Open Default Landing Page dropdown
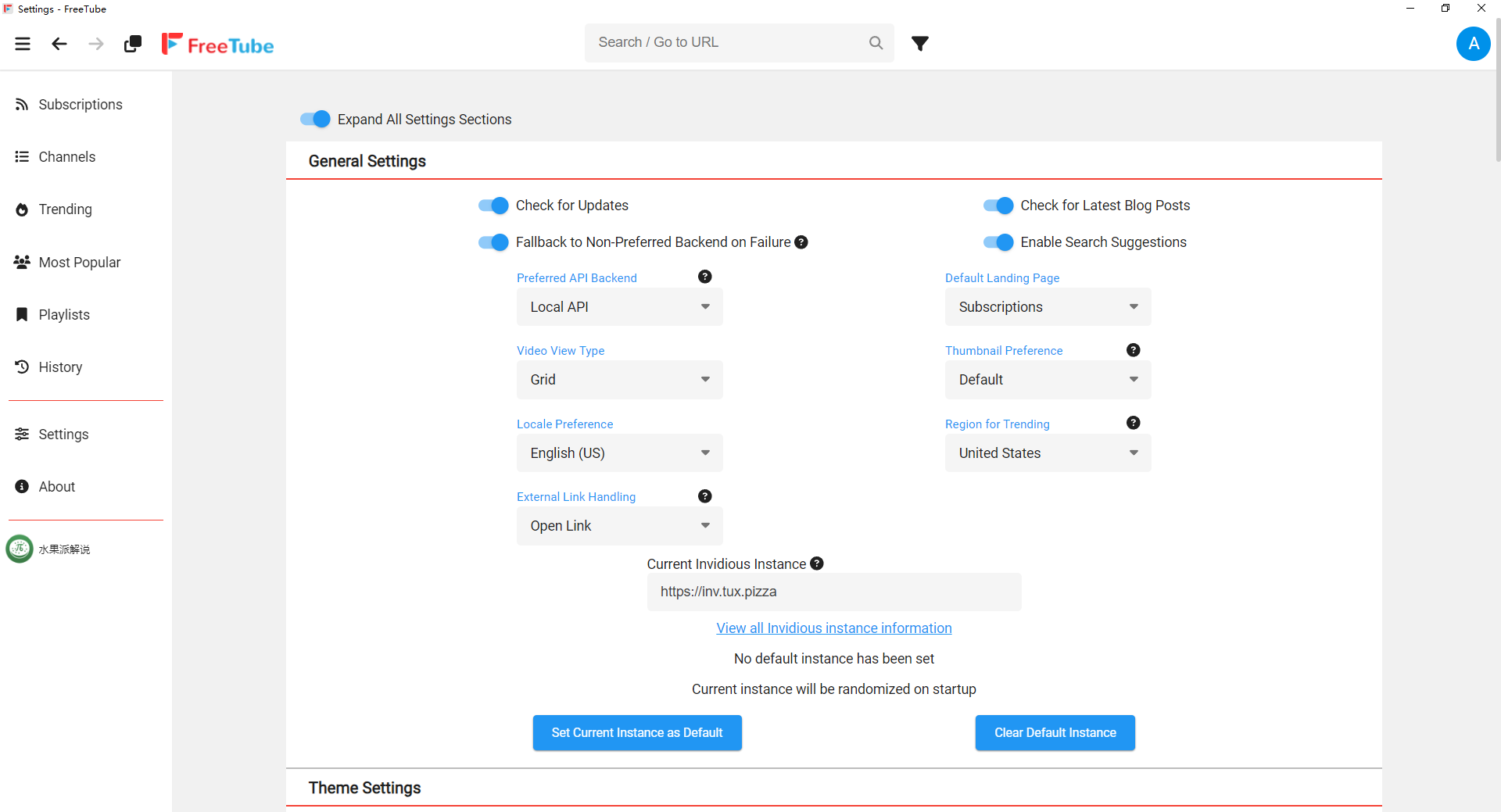The image size is (1501, 812). (x=1048, y=307)
